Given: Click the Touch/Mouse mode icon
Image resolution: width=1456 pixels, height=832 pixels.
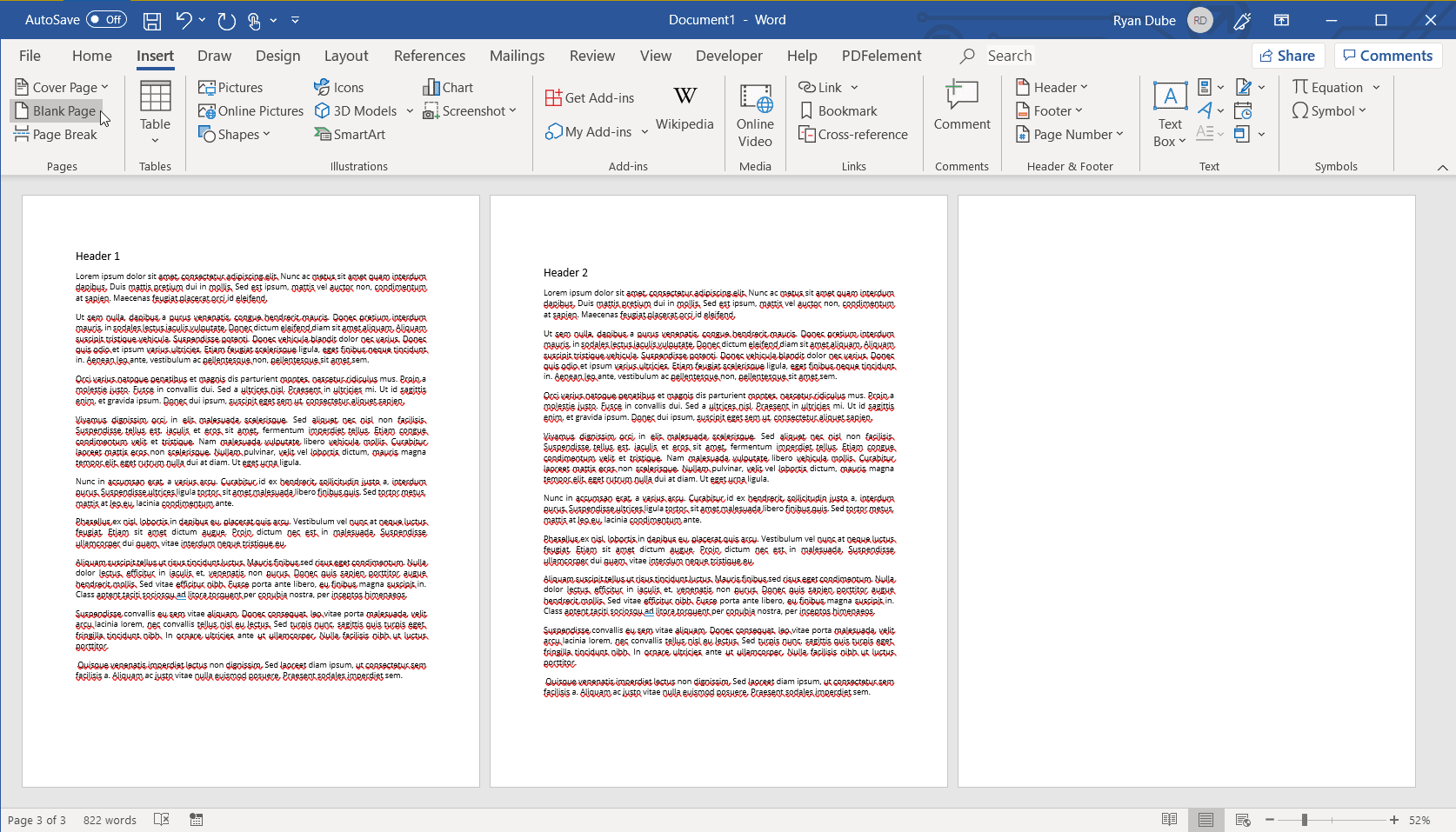Looking at the screenshot, I should [255, 20].
